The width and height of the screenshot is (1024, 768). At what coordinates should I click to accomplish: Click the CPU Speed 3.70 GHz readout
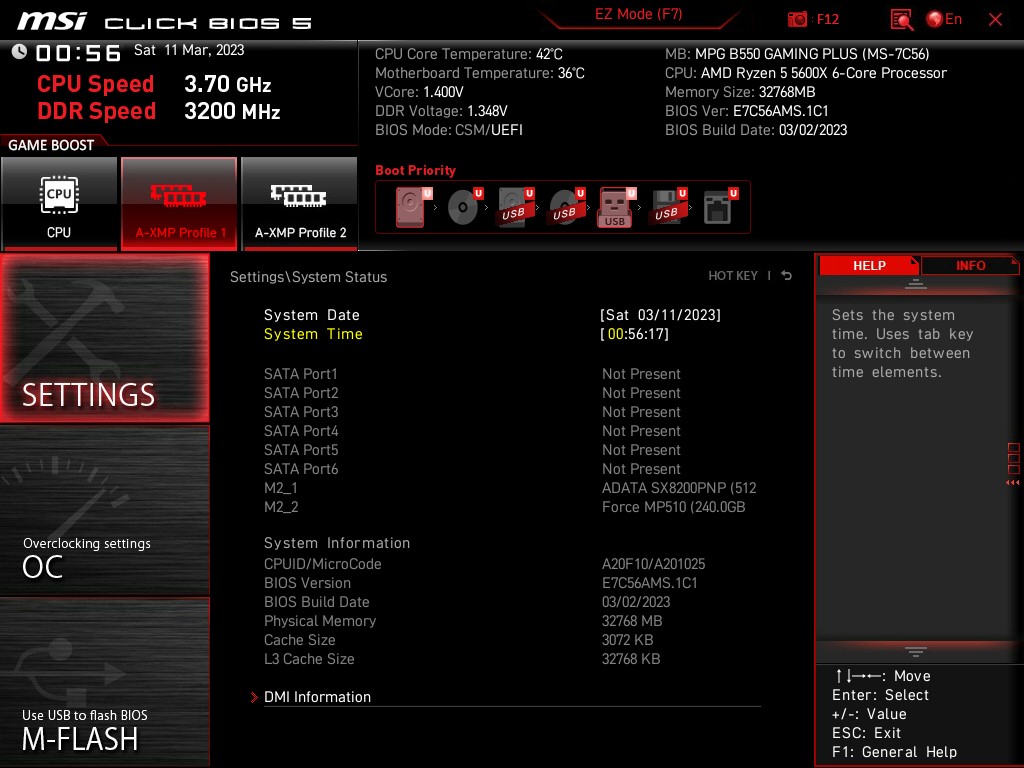[154, 84]
